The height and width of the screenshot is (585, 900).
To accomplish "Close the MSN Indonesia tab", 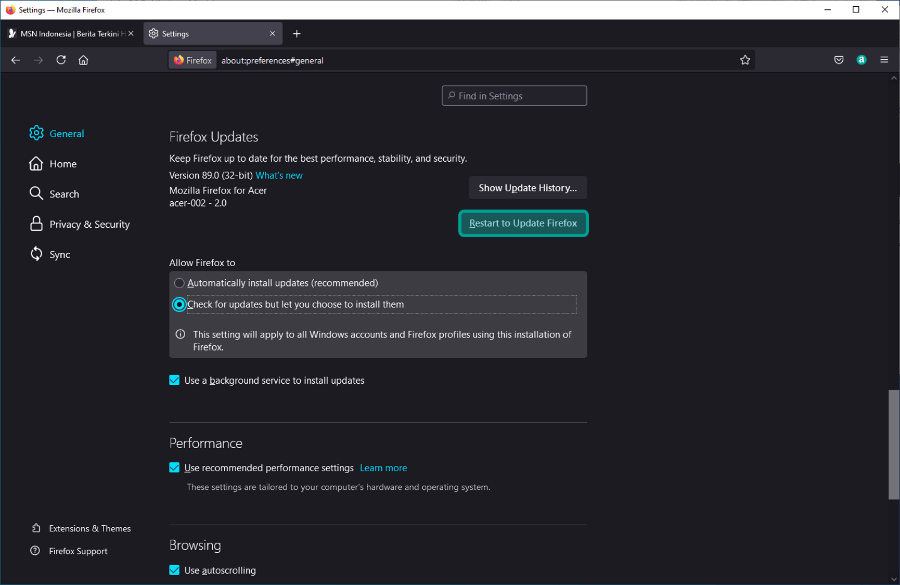I will click(x=131, y=34).
